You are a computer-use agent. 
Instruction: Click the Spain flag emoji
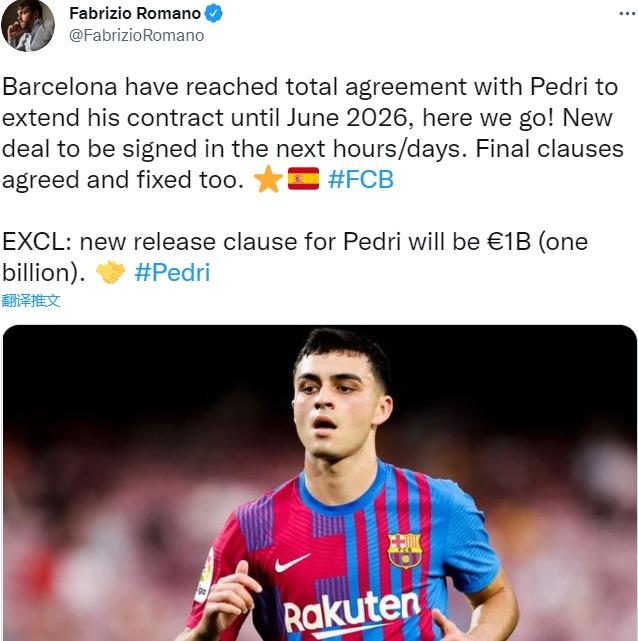[x=303, y=179]
